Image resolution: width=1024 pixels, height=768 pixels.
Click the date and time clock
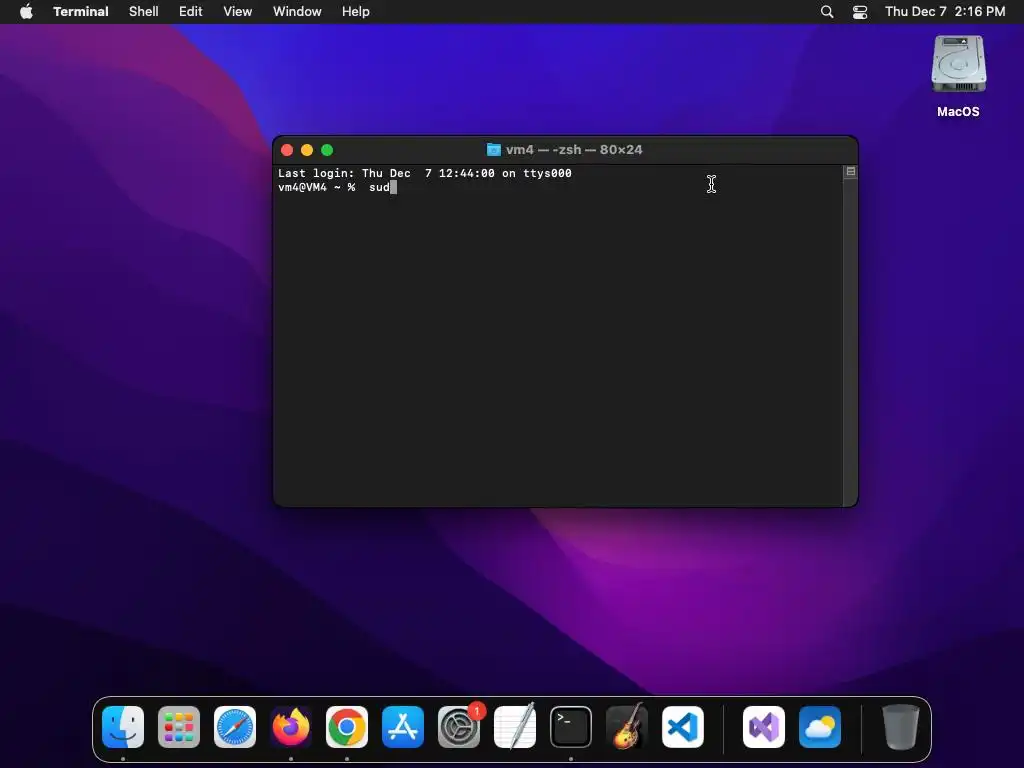[945, 12]
